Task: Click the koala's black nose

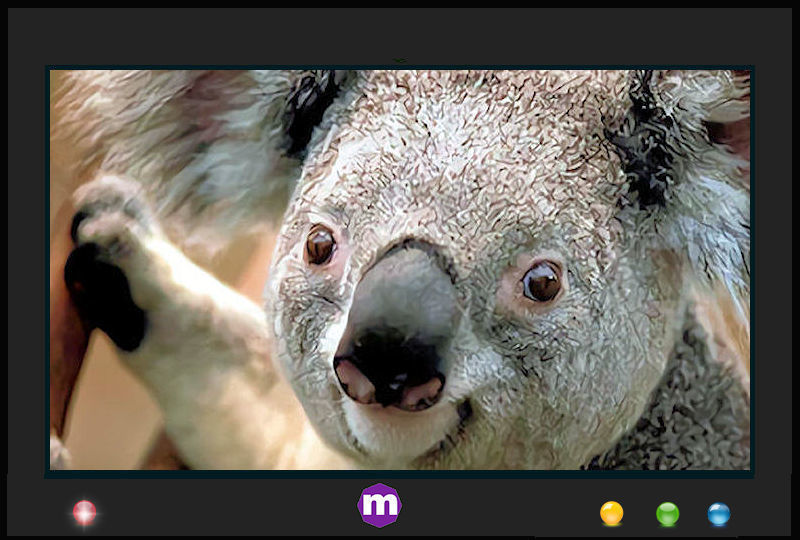Action: [393, 364]
